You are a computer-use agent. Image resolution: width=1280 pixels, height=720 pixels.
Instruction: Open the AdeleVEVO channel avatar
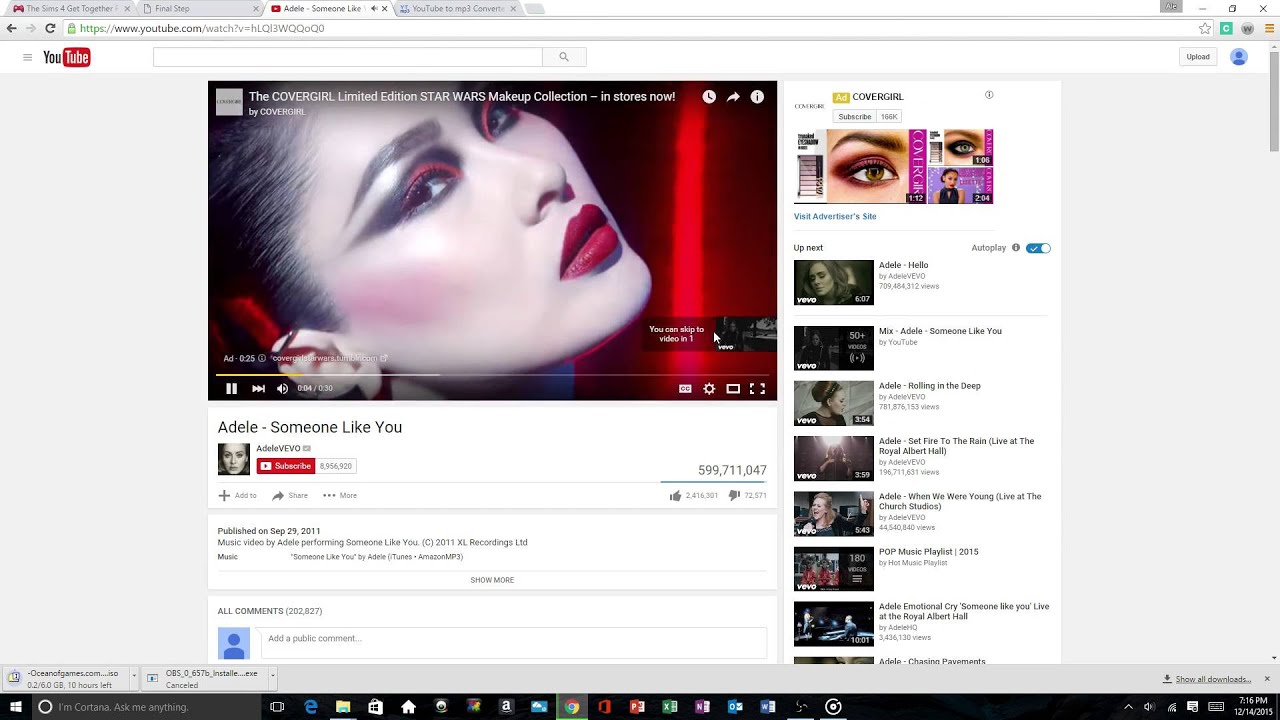234,459
